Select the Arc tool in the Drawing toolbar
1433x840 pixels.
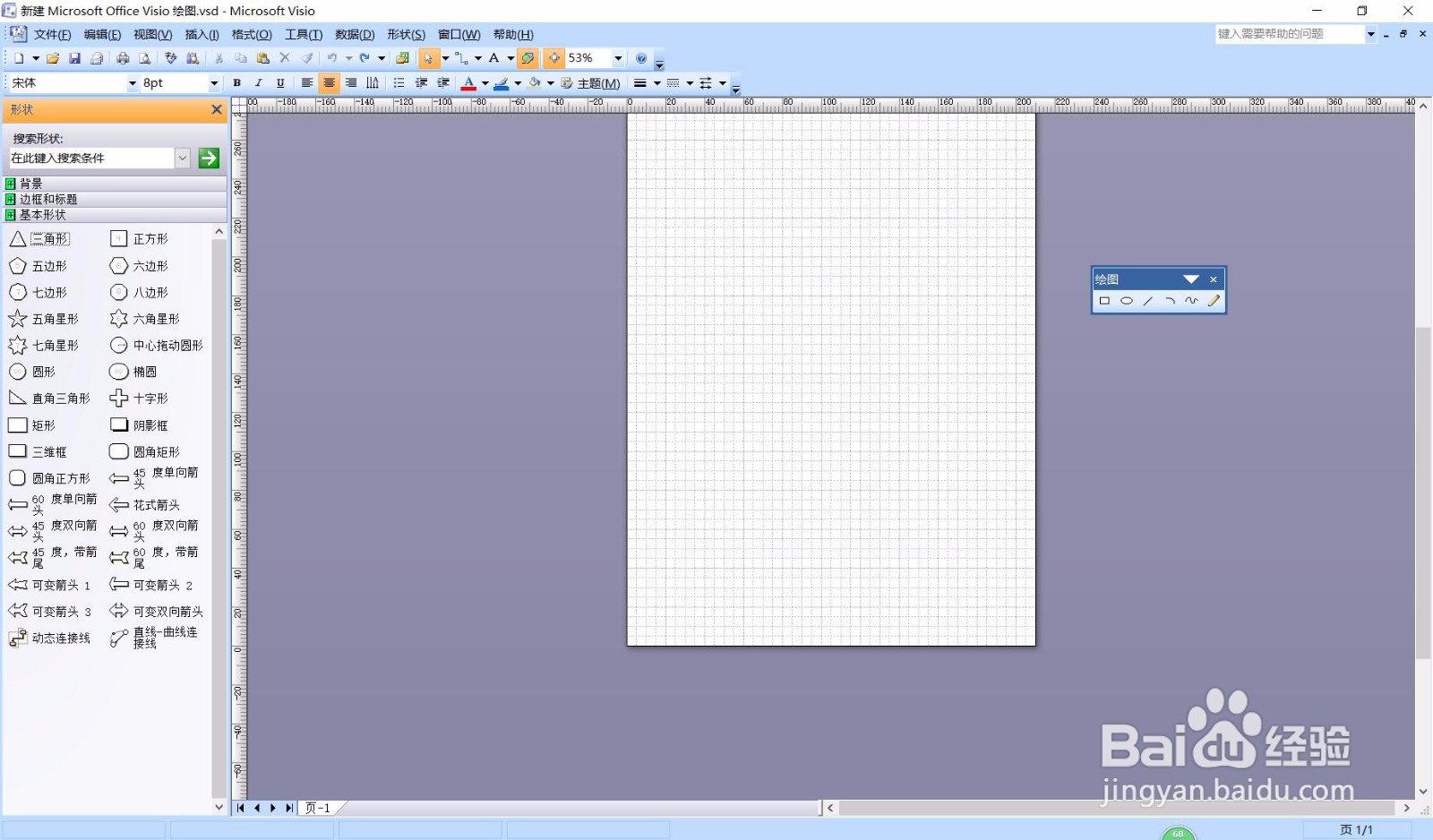[x=1170, y=301]
